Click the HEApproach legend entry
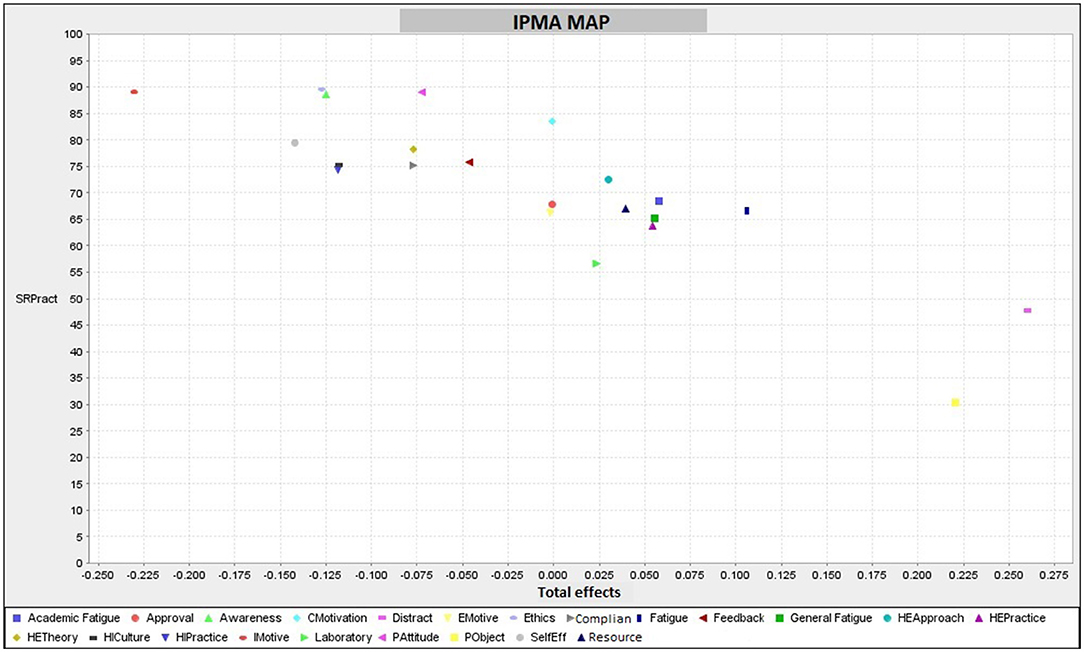1084x652 pixels. tap(924, 618)
